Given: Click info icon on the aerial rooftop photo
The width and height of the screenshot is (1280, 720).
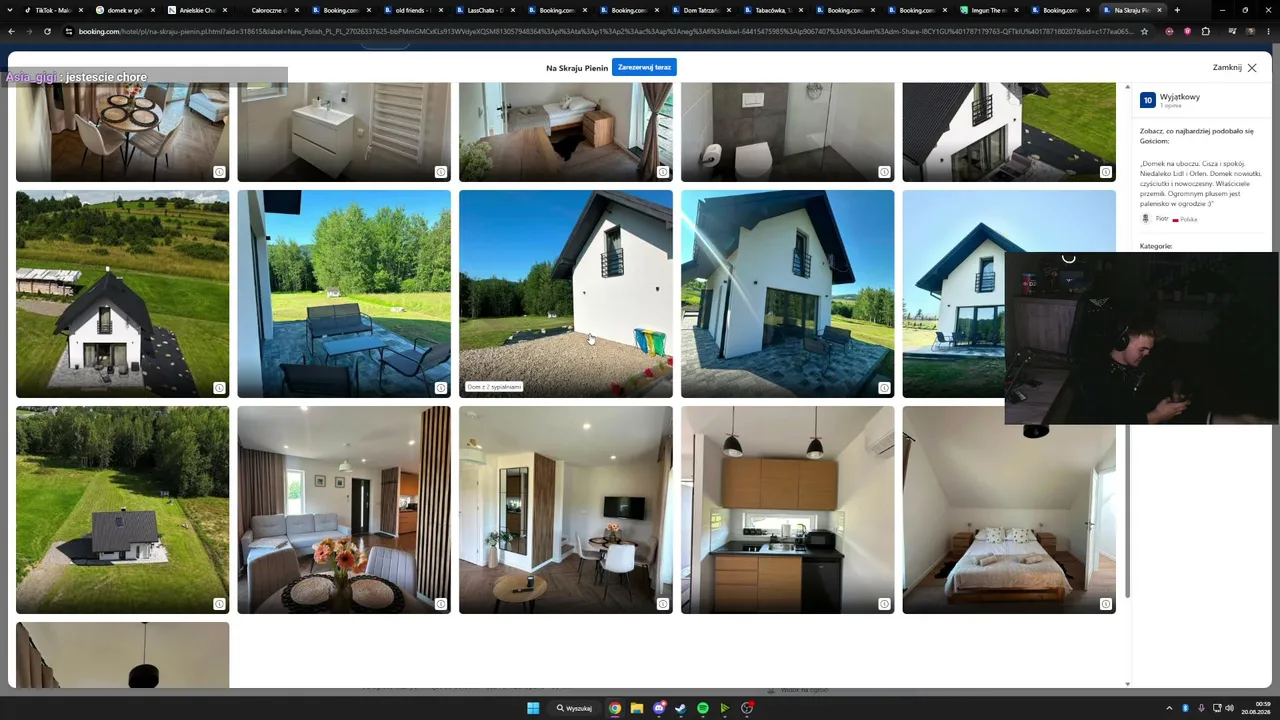Looking at the screenshot, I should [220, 604].
